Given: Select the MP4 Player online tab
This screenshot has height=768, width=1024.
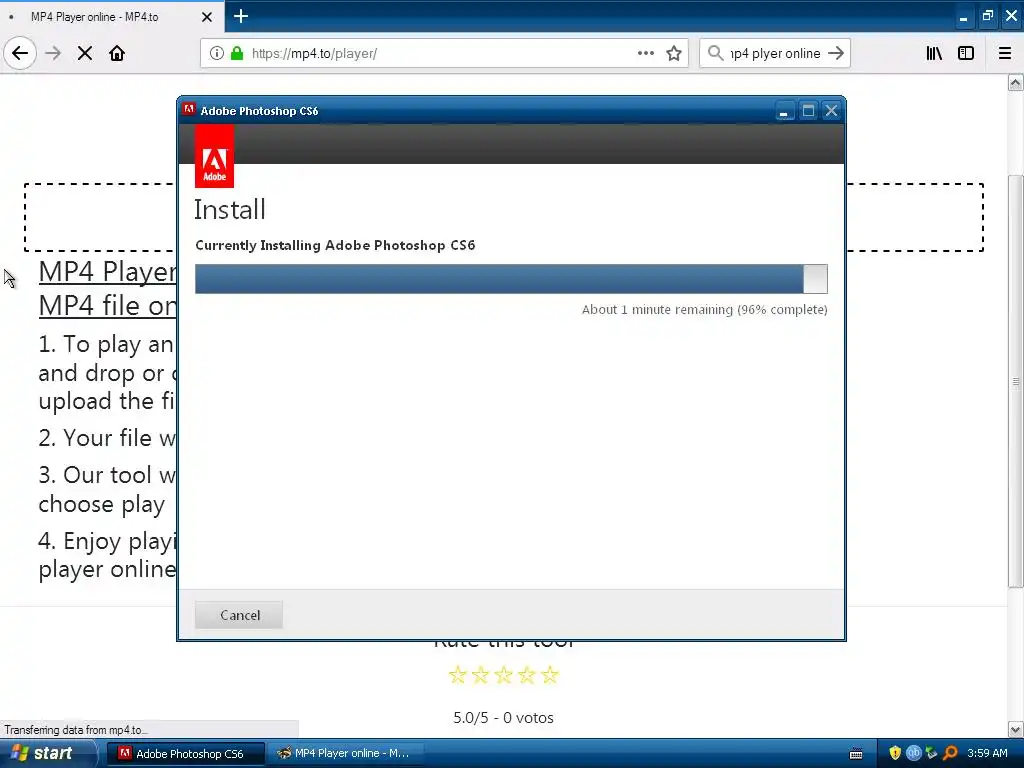Looking at the screenshot, I should [x=112, y=16].
